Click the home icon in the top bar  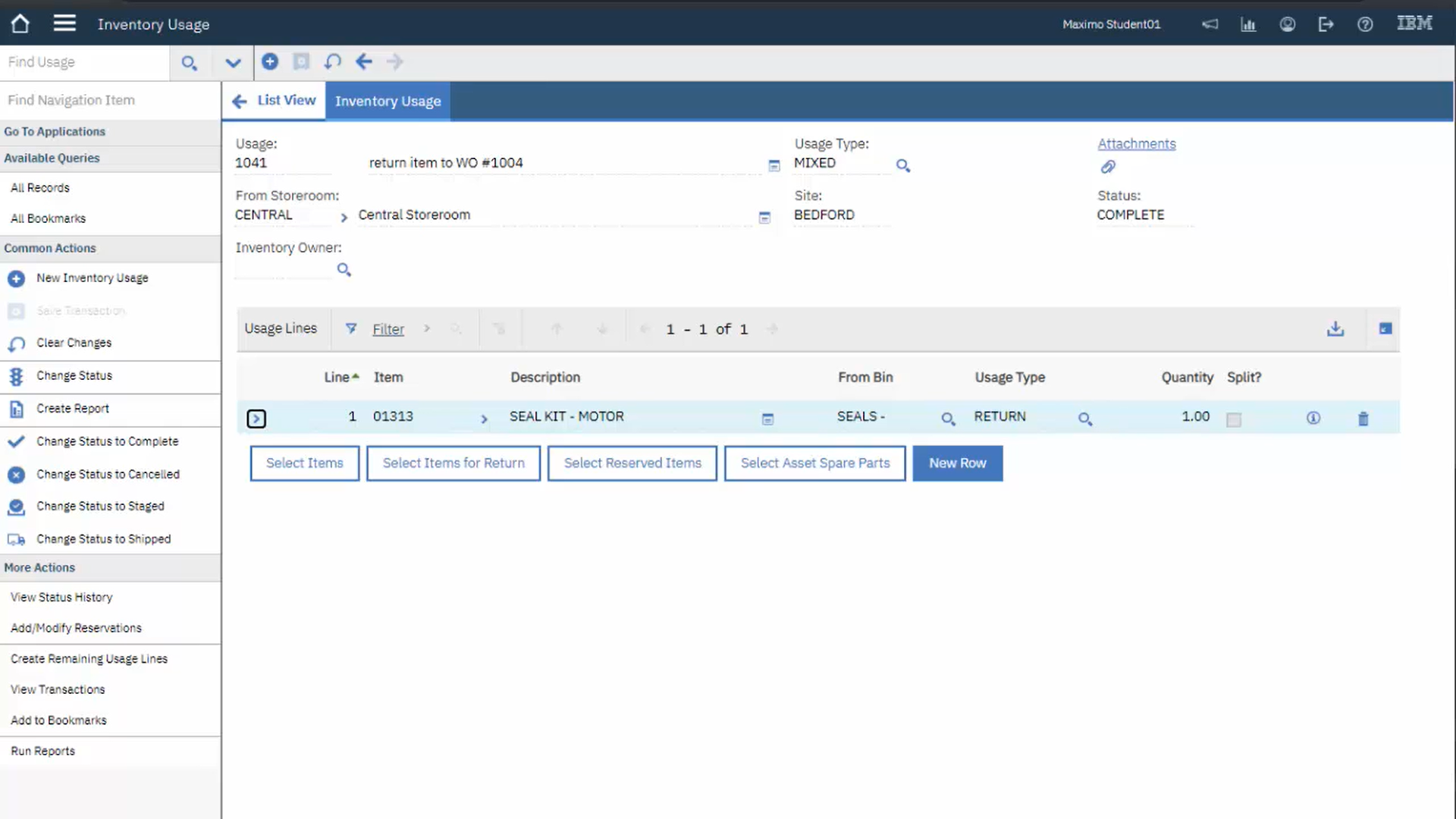tap(19, 24)
